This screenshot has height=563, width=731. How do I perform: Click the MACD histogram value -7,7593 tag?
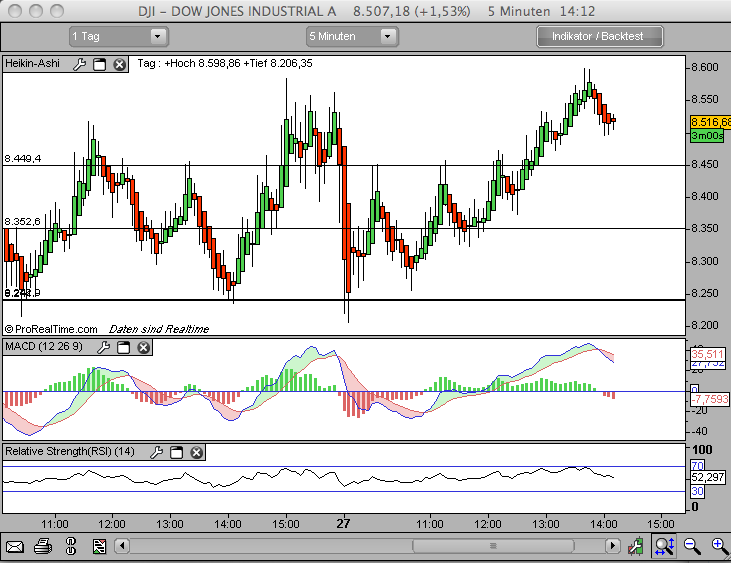710,399
